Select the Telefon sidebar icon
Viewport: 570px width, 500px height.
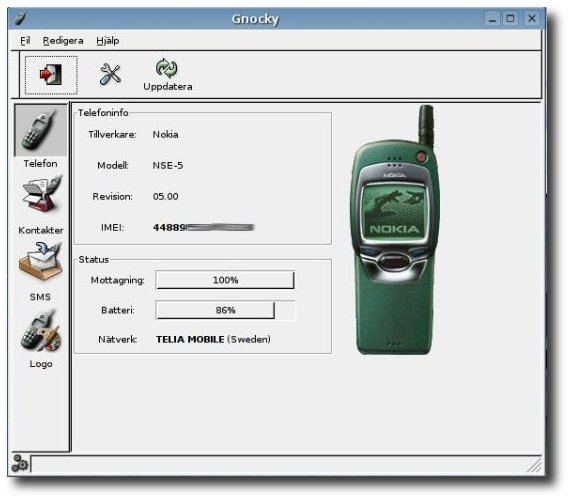[40, 130]
